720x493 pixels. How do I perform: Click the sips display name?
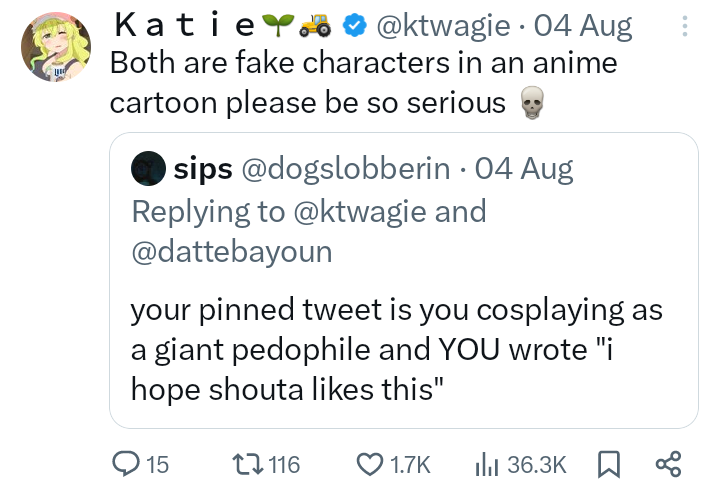coord(203,168)
